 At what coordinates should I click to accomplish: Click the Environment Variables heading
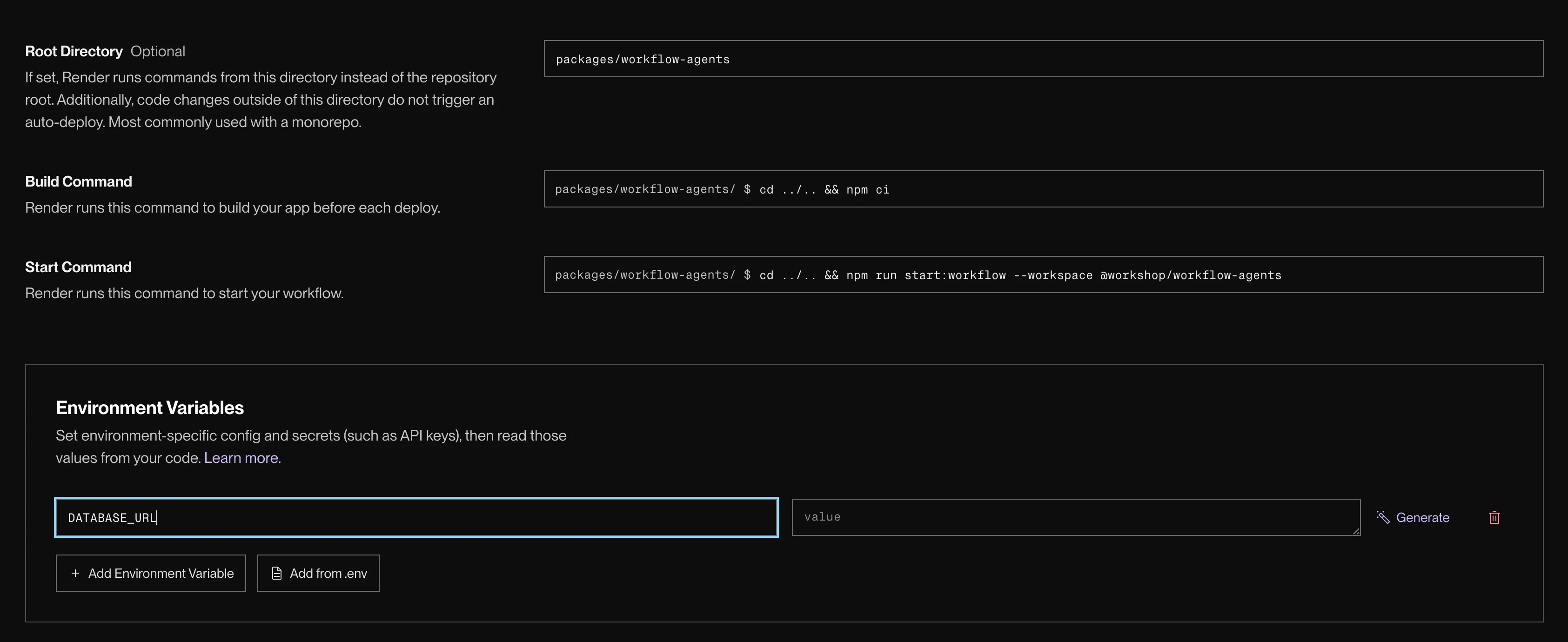[x=150, y=408]
